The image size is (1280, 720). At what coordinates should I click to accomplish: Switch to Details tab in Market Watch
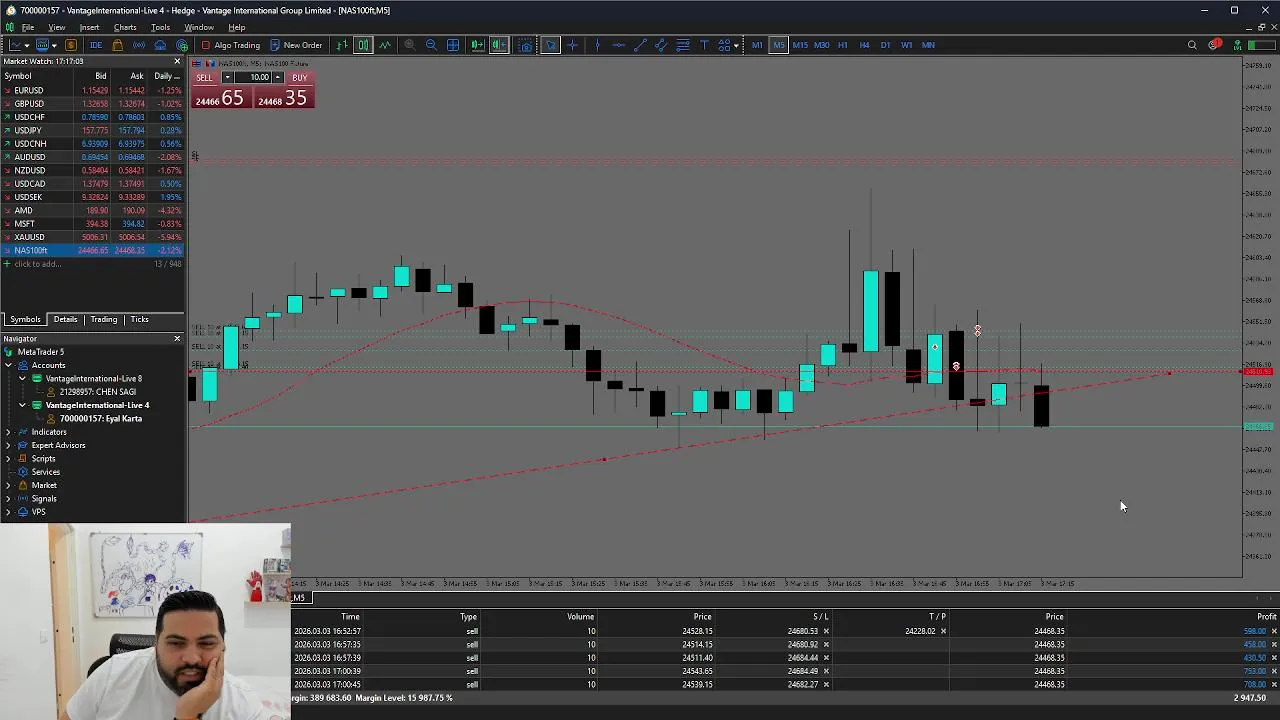(65, 319)
